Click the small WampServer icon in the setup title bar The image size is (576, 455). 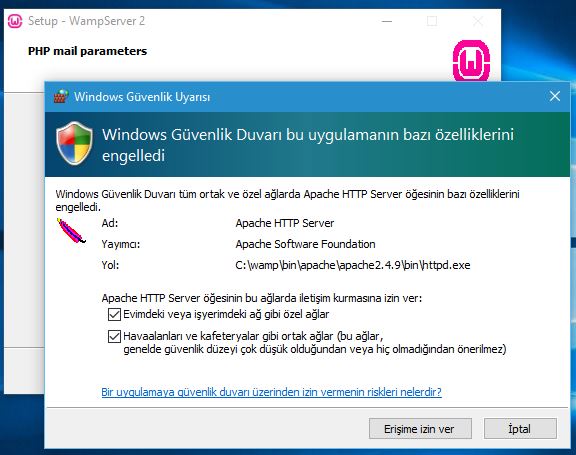(x=15, y=21)
